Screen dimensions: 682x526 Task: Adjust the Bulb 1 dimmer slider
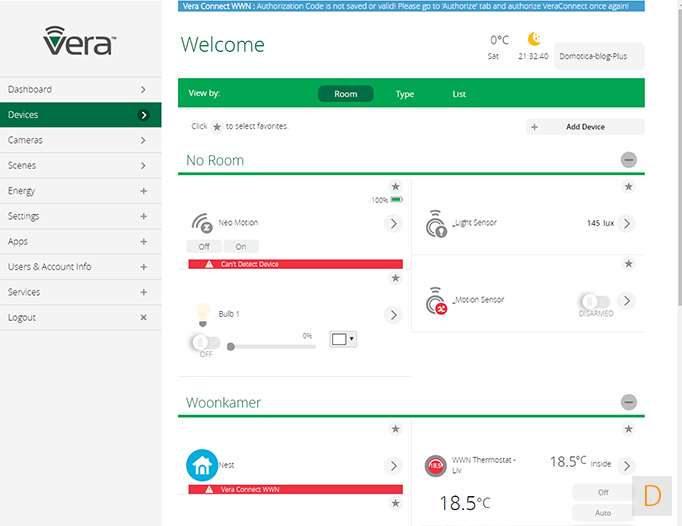(232, 347)
